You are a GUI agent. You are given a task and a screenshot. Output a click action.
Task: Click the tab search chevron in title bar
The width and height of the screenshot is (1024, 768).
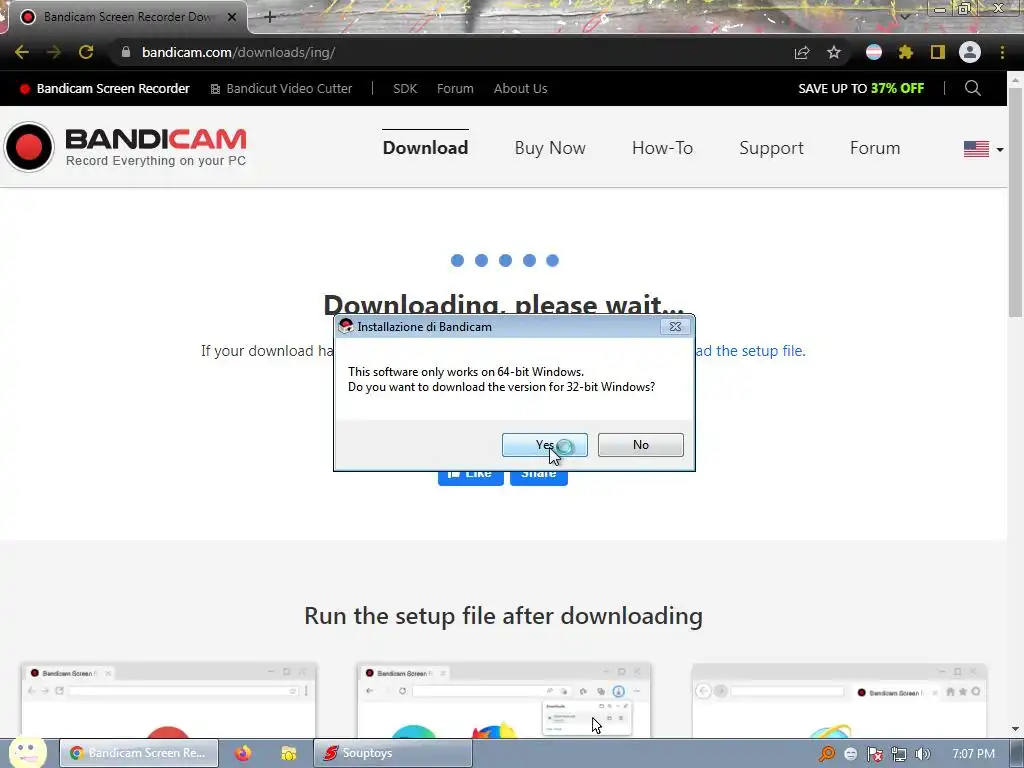tap(905, 16)
